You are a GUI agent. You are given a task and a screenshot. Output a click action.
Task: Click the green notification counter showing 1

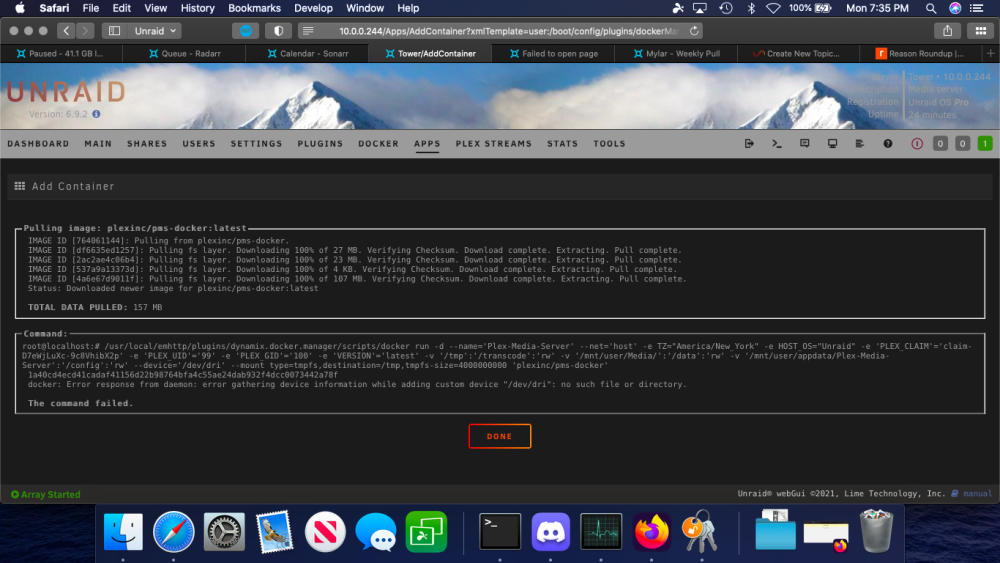pos(985,143)
